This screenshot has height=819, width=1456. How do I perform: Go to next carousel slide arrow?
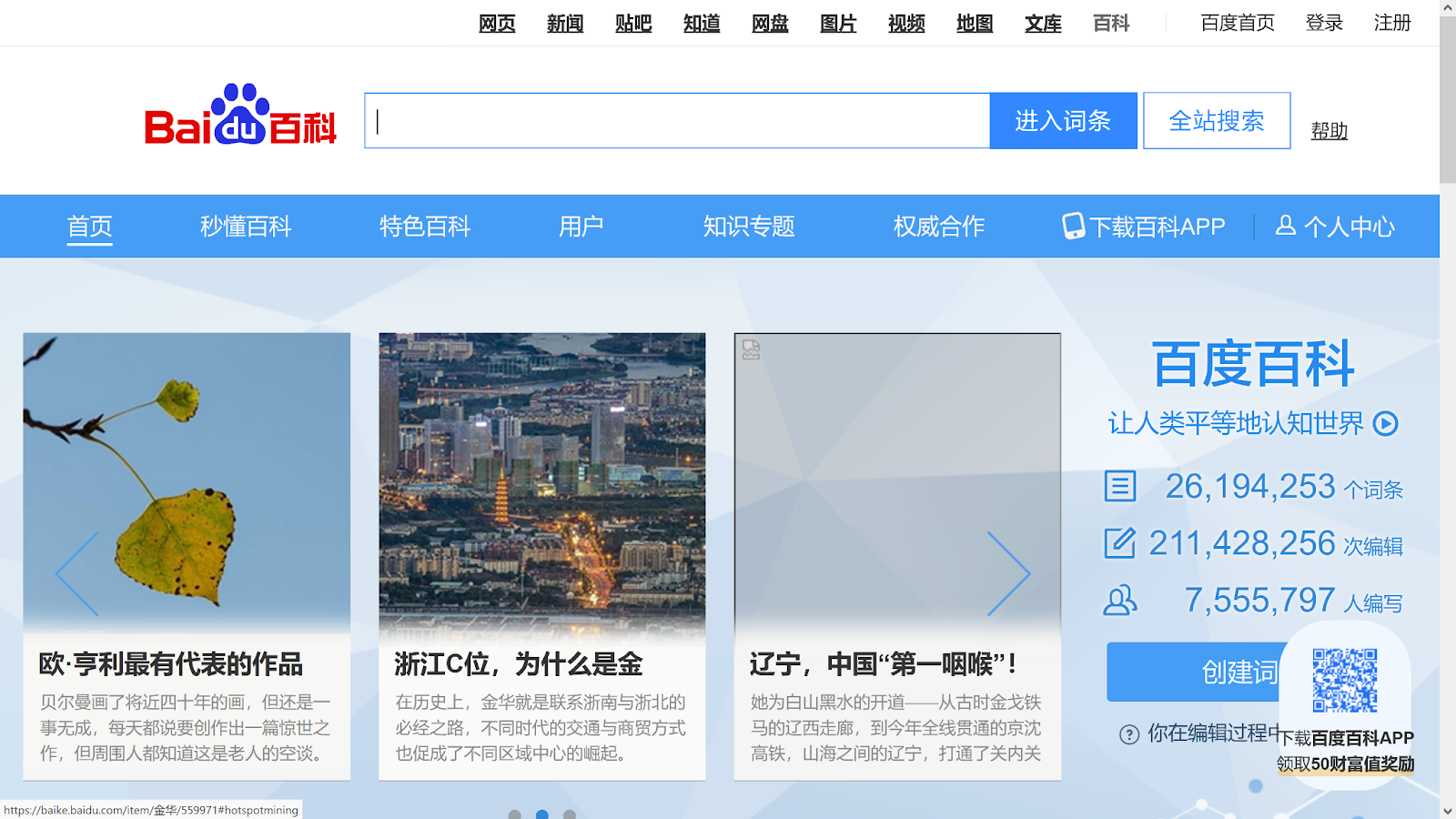(x=1009, y=574)
